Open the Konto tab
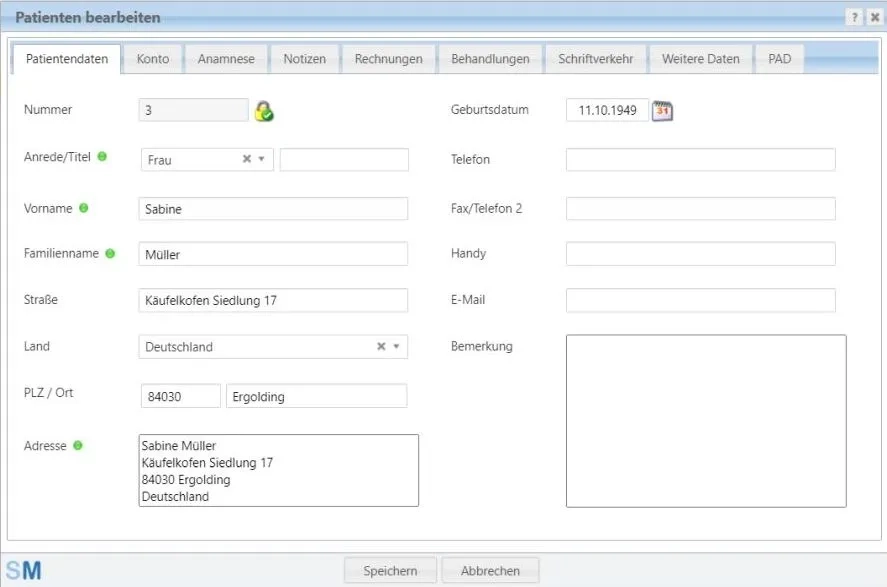The image size is (887, 587). click(x=153, y=59)
